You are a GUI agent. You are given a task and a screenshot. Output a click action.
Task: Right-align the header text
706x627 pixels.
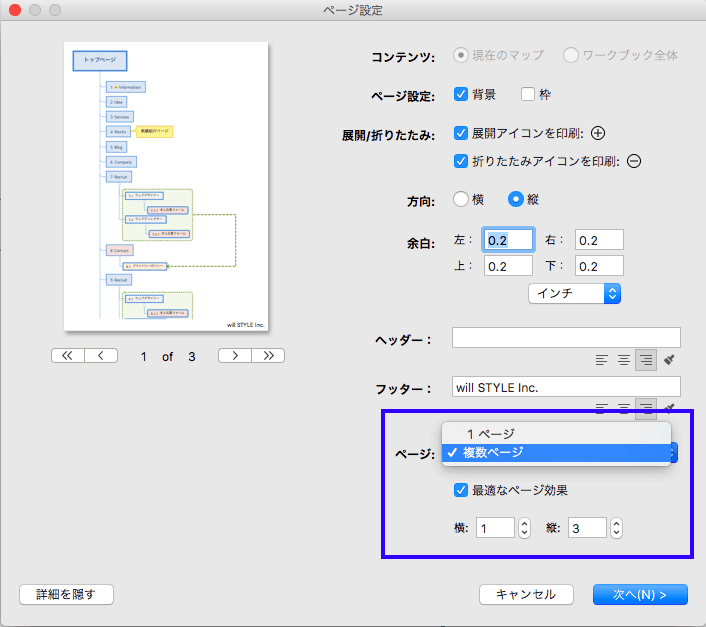646,360
